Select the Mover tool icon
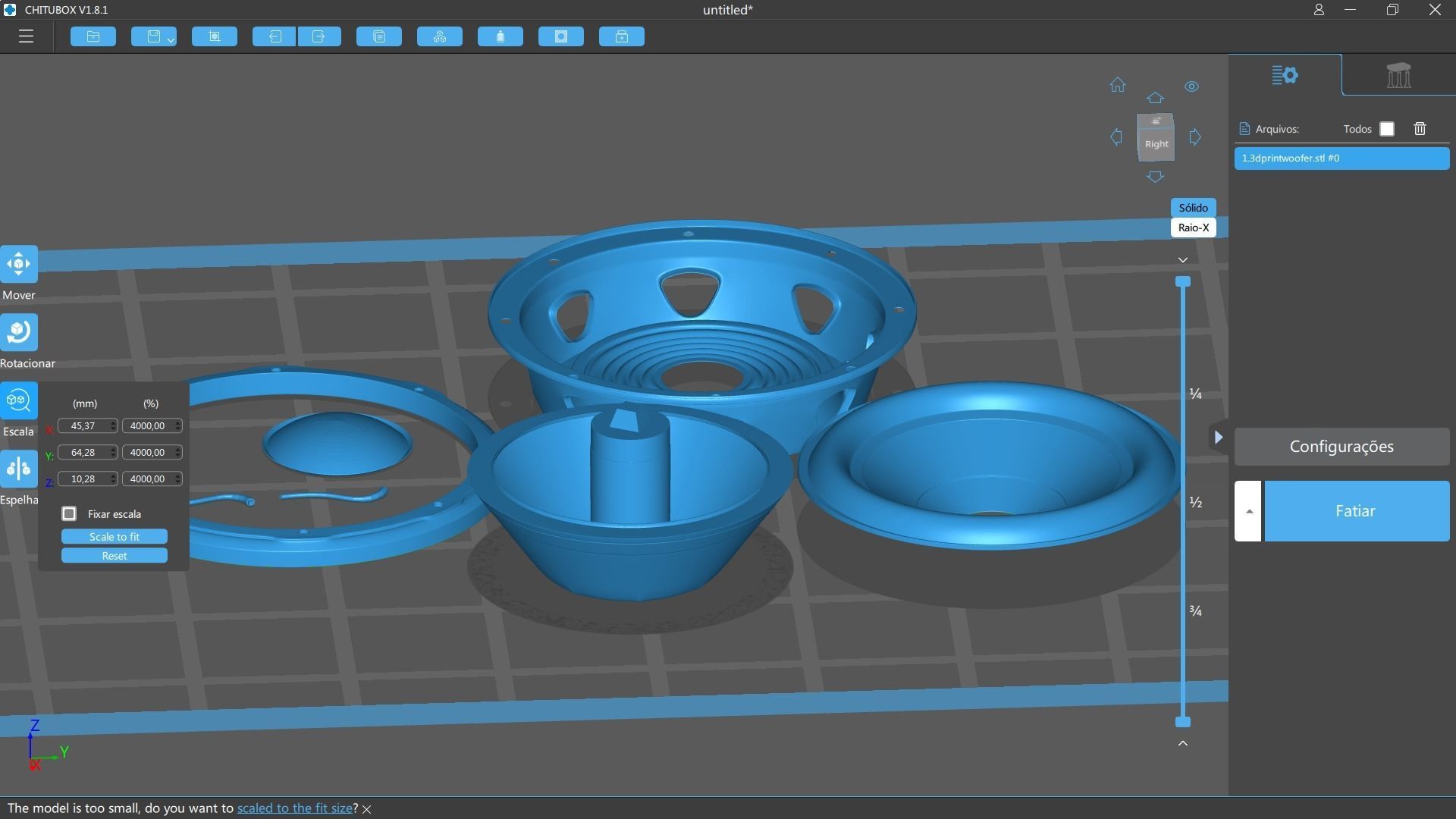Viewport: 1456px width, 819px height. click(19, 264)
